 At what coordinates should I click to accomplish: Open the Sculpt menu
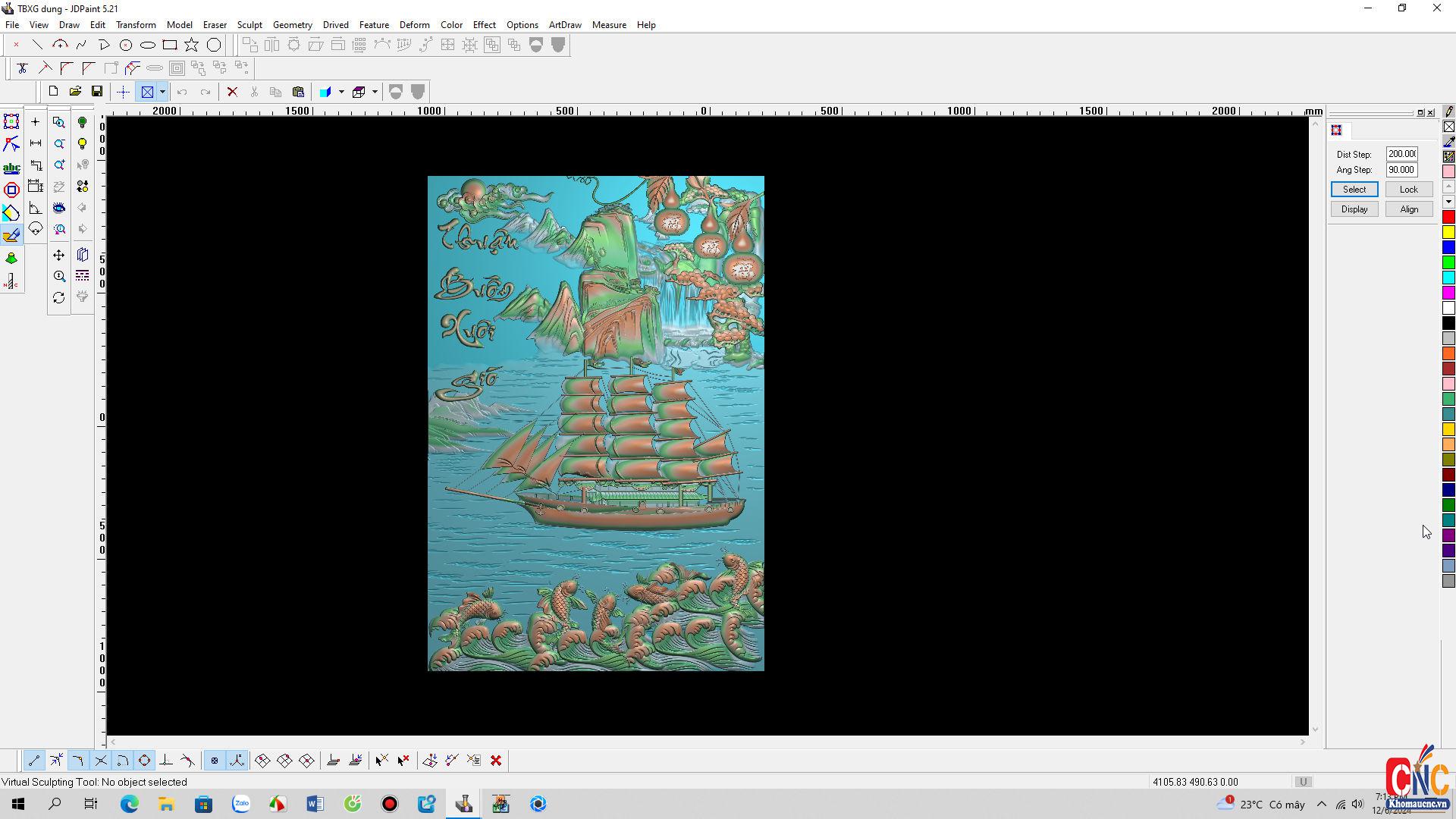[x=249, y=24]
